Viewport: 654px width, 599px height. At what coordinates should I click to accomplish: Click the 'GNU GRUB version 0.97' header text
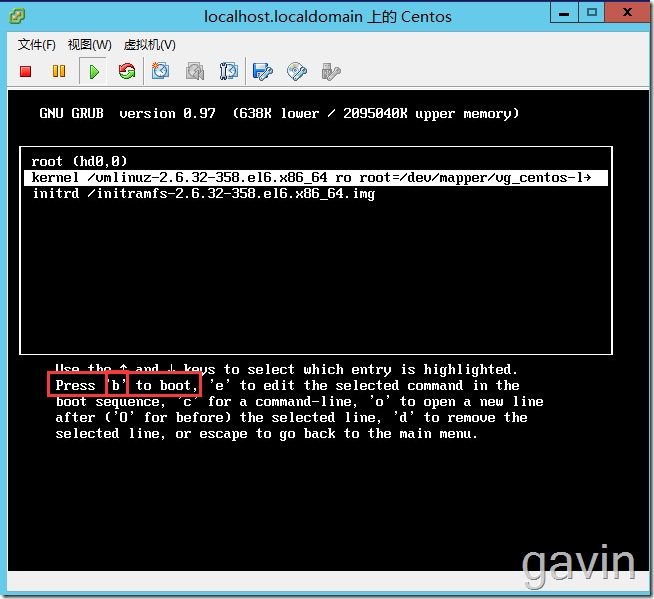128,113
